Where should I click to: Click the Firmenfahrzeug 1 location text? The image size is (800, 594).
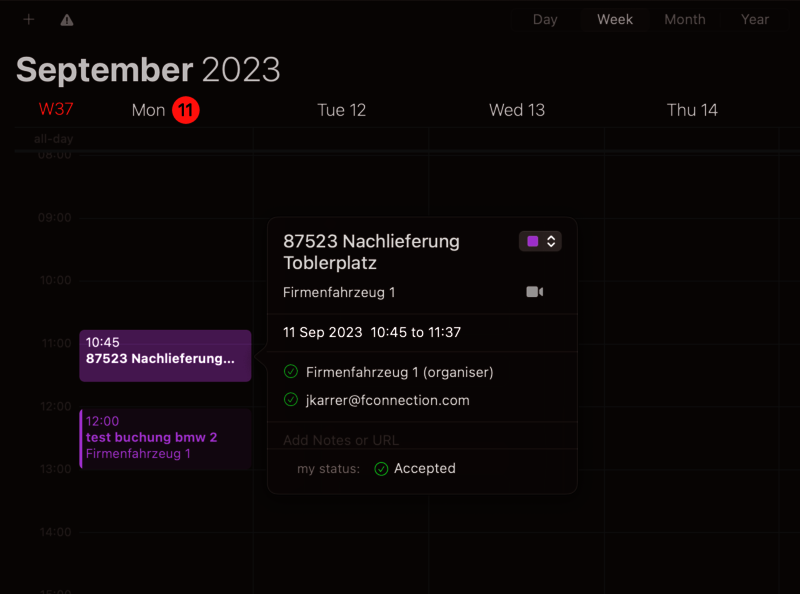pyautogui.click(x=339, y=292)
